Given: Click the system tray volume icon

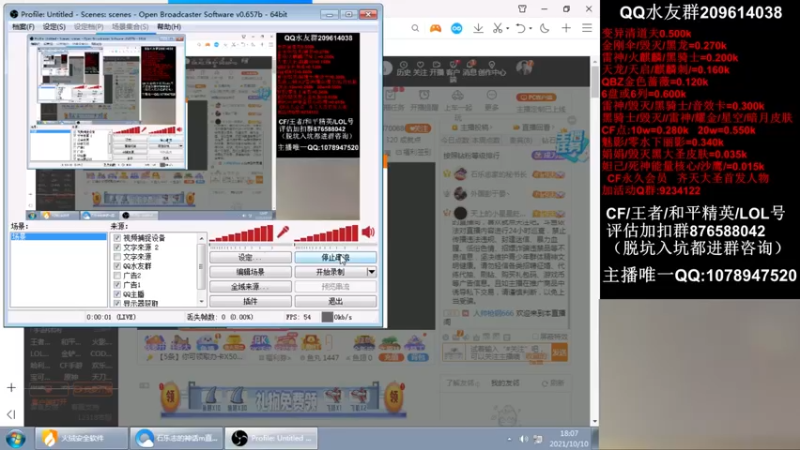Looking at the screenshot, I should (x=524, y=439).
